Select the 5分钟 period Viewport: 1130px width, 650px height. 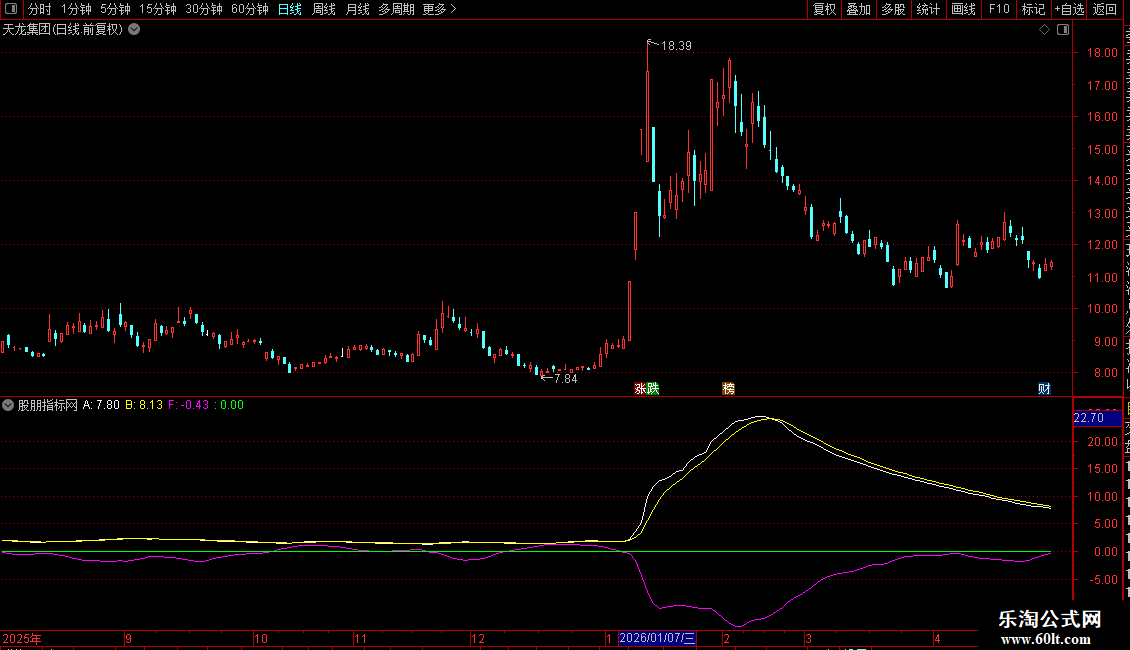pos(115,9)
